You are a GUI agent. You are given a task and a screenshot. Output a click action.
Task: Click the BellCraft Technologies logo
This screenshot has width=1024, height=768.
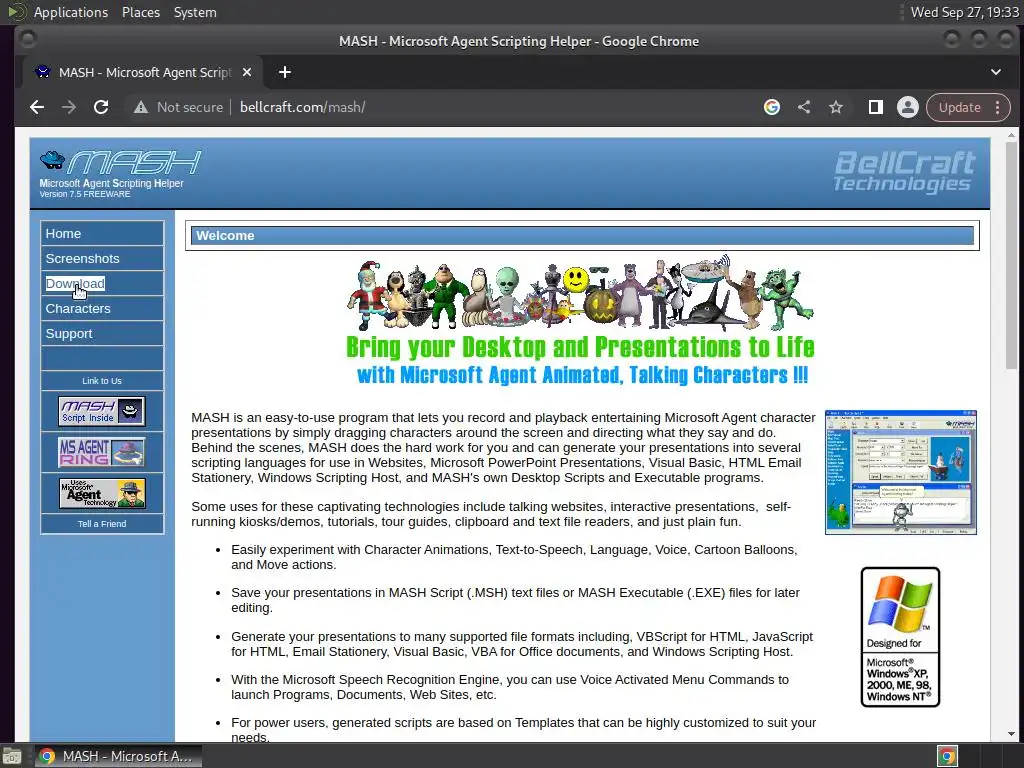tap(904, 171)
